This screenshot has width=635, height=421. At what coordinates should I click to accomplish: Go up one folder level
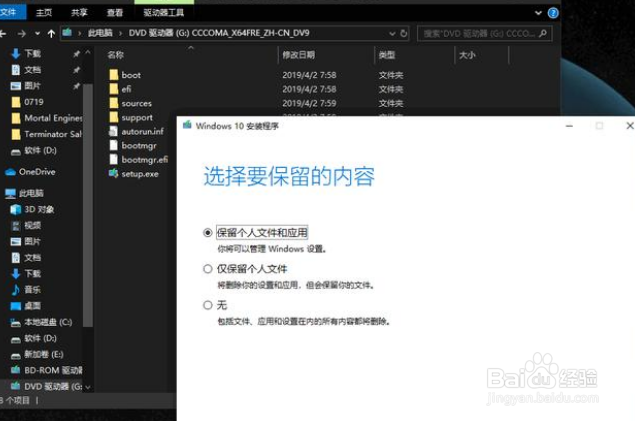tap(51, 34)
